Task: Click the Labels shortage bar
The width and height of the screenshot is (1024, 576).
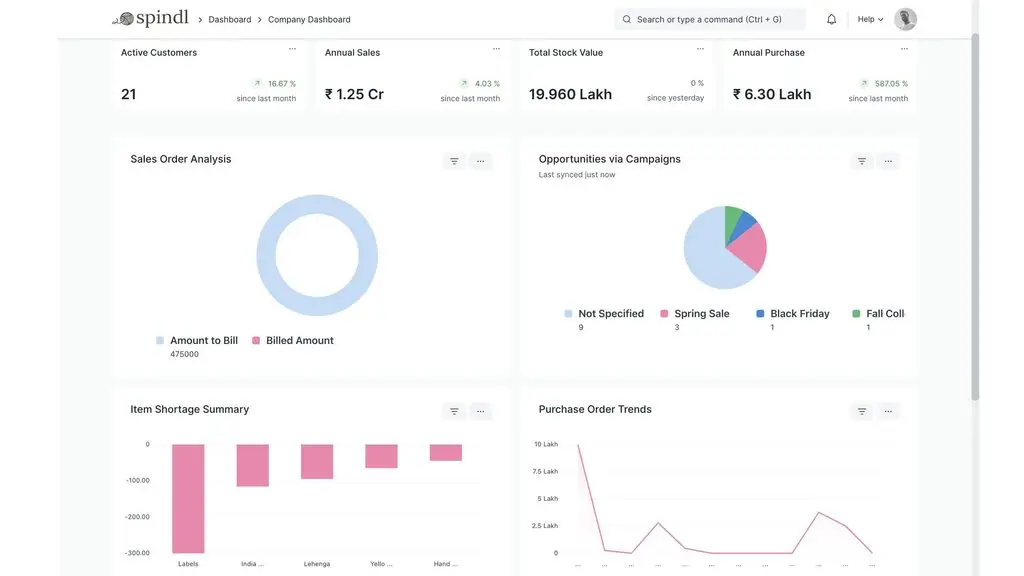Action: tap(188, 498)
